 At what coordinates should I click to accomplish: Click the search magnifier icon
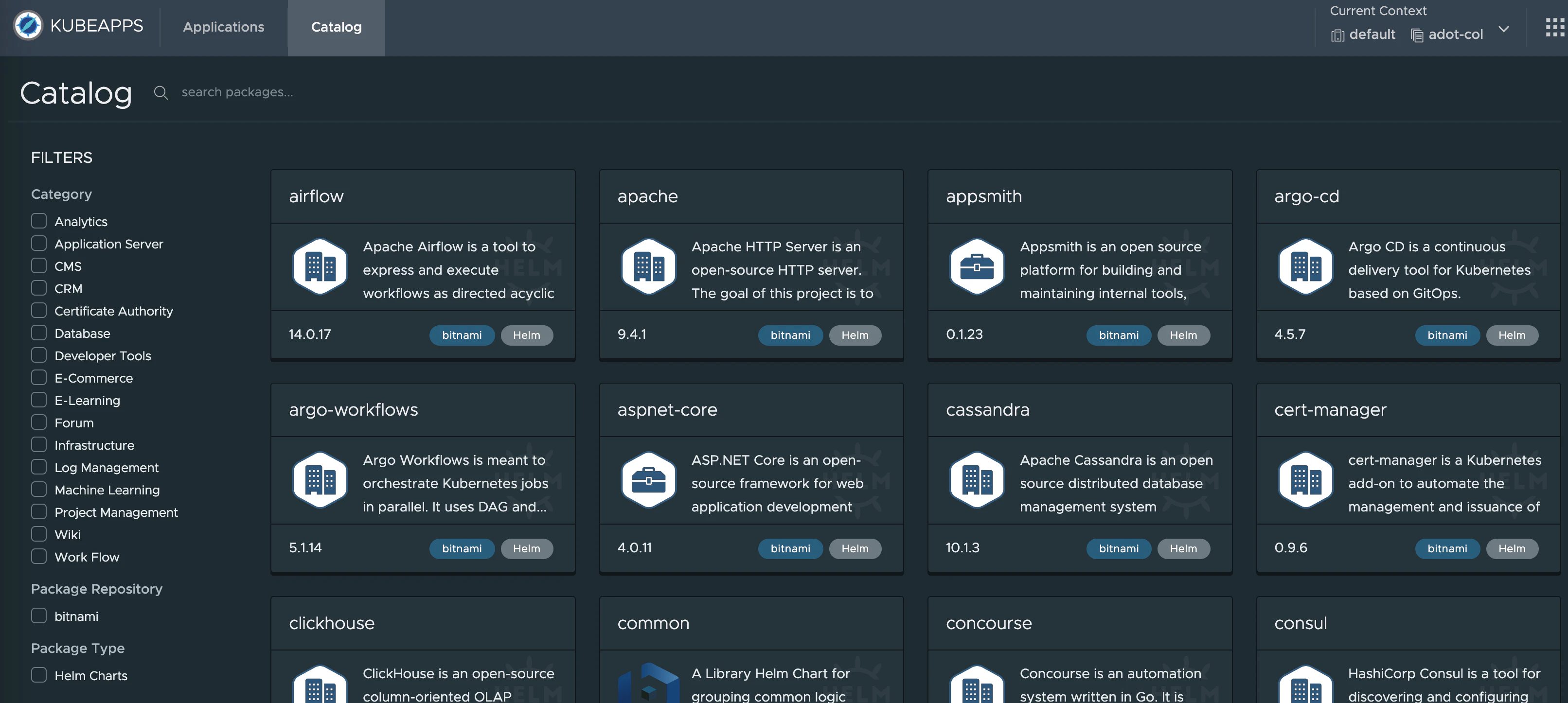pyautogui.click(x=160, y=92)
